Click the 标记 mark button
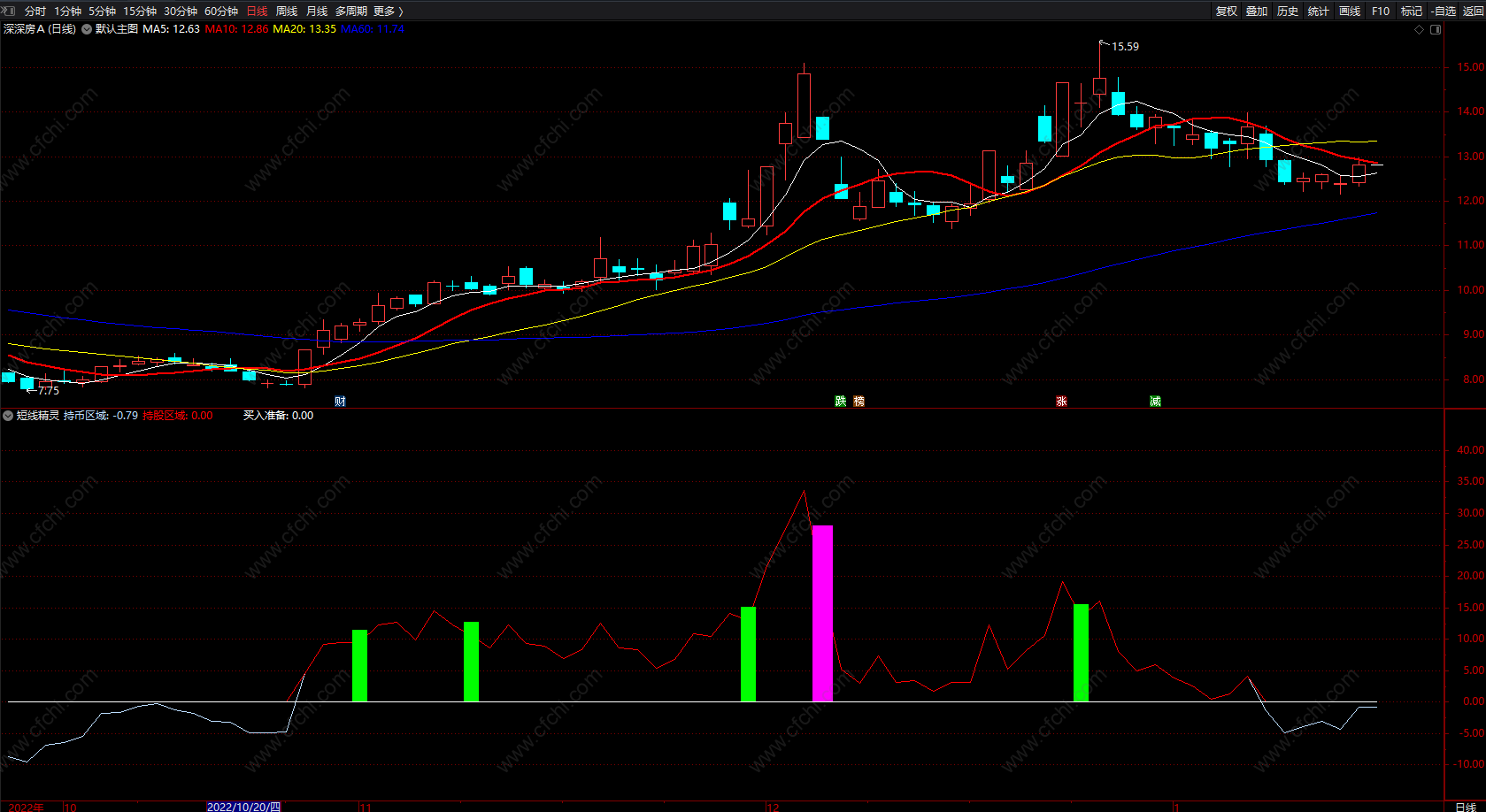Screen dimensions: 1486x812 point(1412,11)
